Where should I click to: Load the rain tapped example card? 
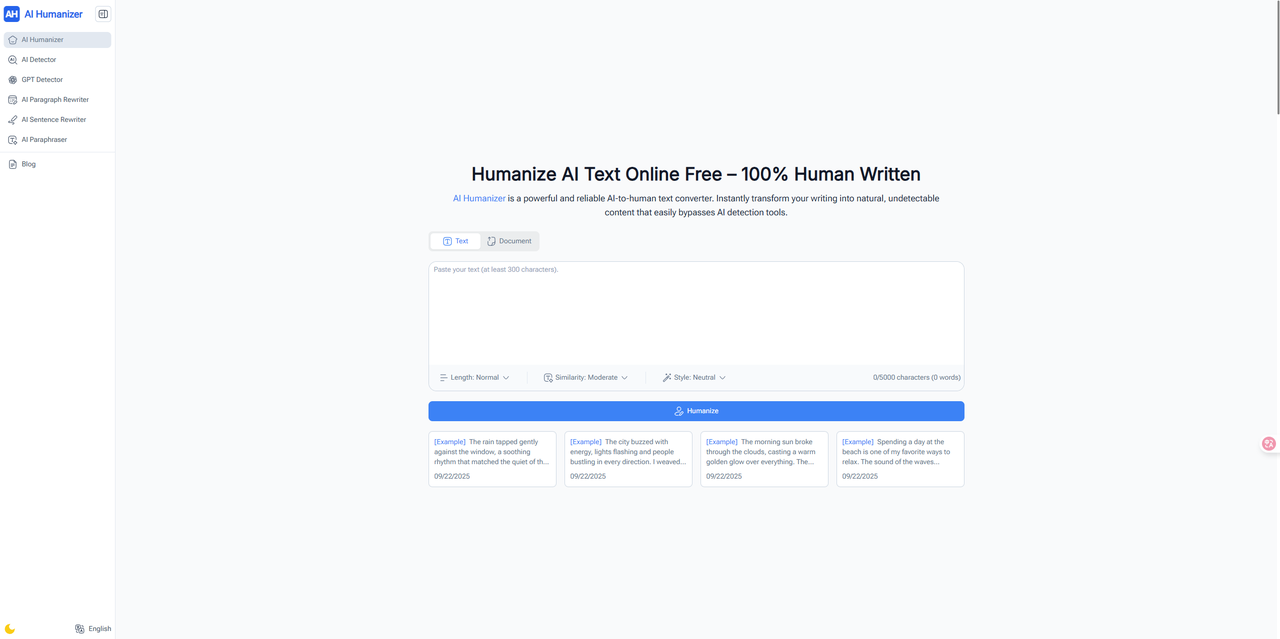pyautogui.click(x=492, y=459)
